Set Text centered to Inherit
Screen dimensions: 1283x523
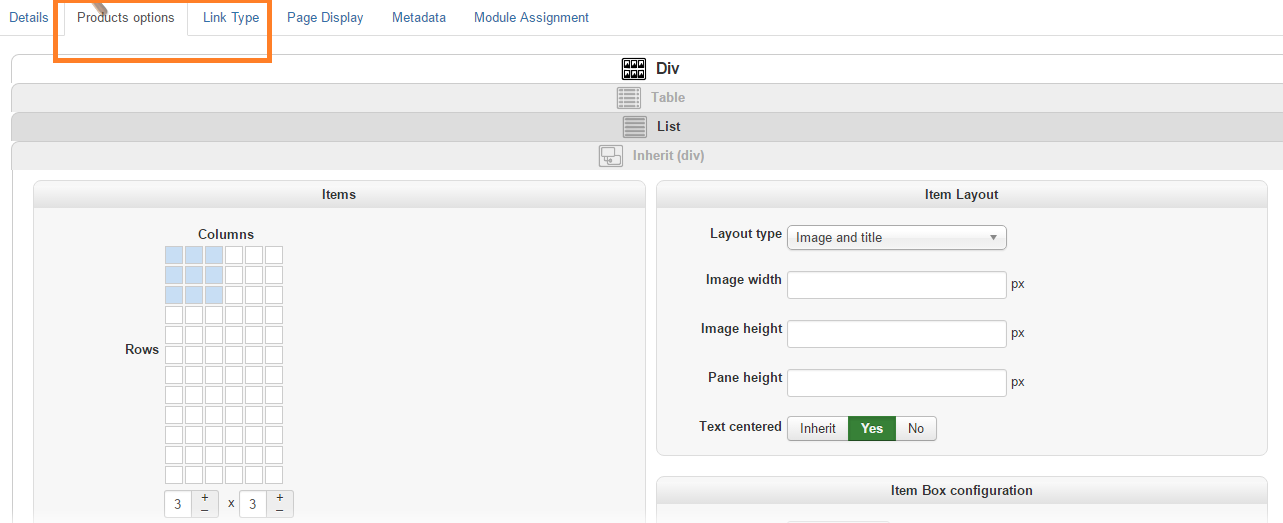[818, 428]
